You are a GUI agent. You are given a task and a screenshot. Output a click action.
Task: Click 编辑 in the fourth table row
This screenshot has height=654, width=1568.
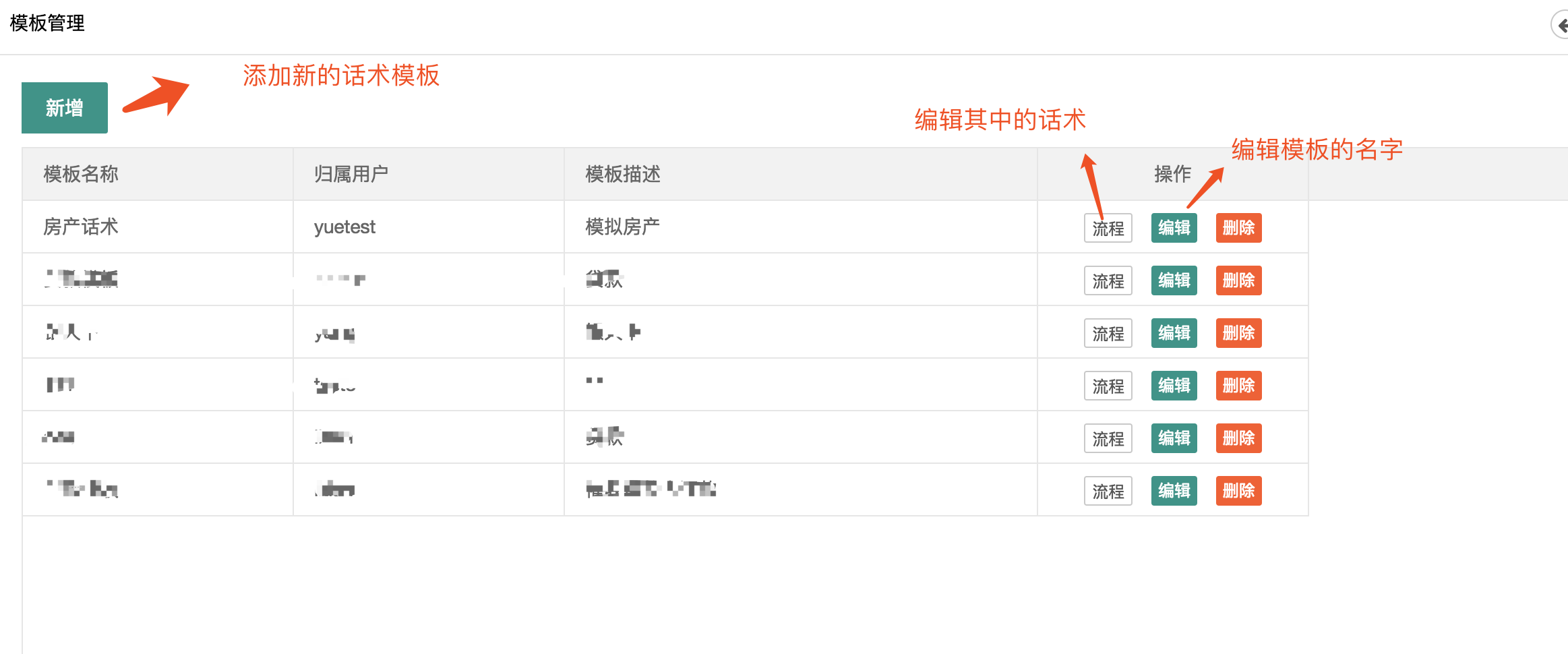click(1174, 386)
